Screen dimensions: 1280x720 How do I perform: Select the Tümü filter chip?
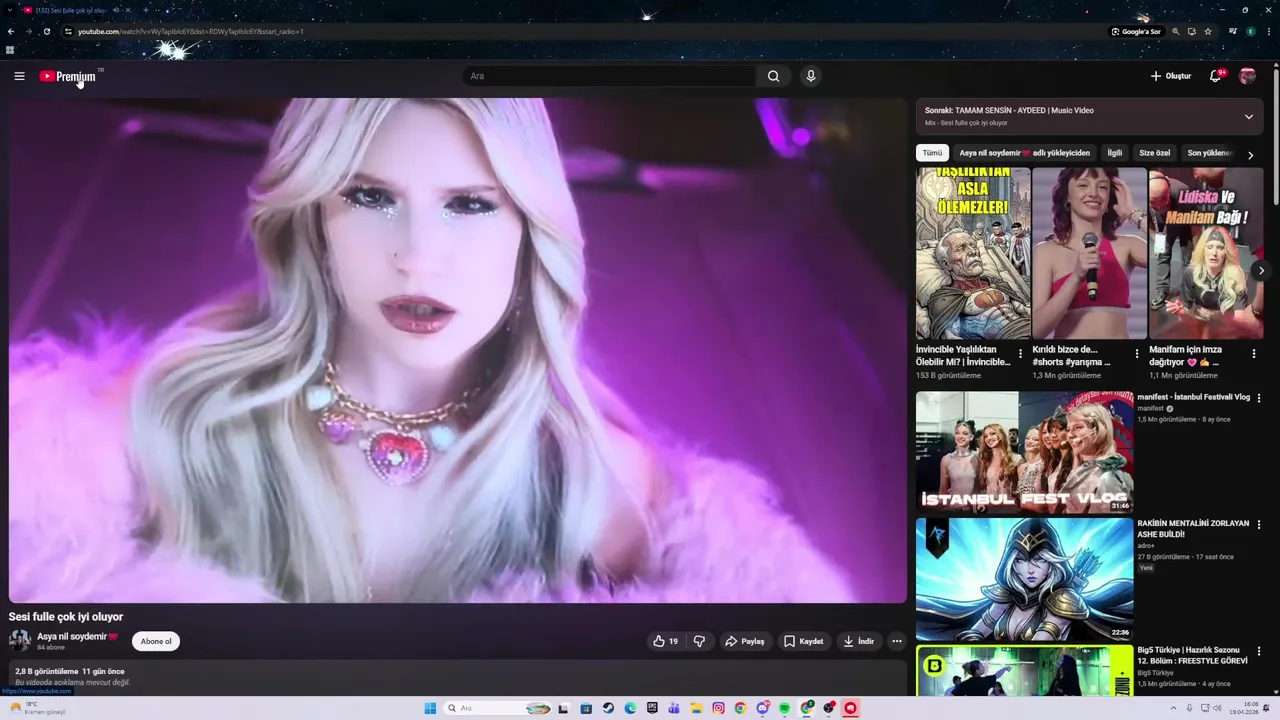coord(932,153)
